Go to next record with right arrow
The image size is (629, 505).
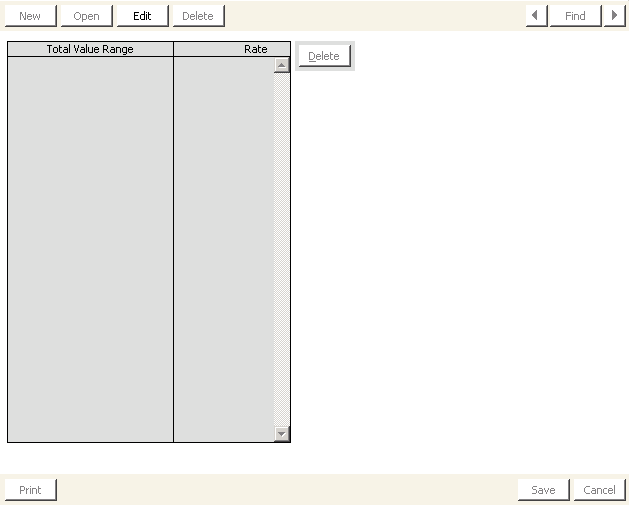pyautogui.click(x=614, y=16)
